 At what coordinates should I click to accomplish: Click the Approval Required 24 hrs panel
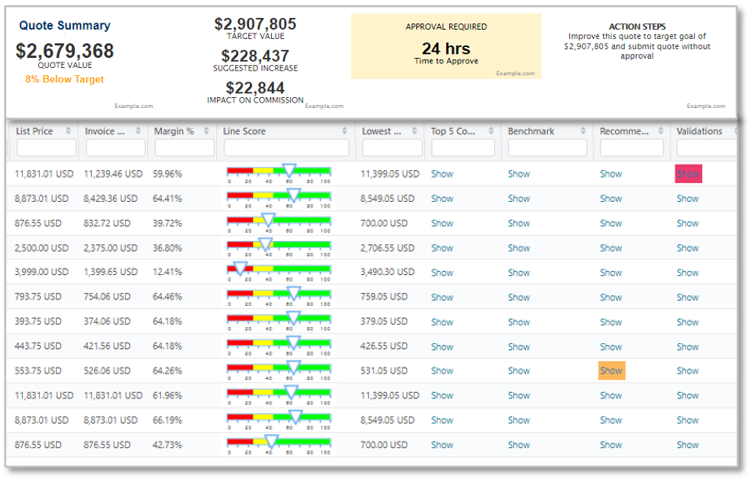pos(446,59)
